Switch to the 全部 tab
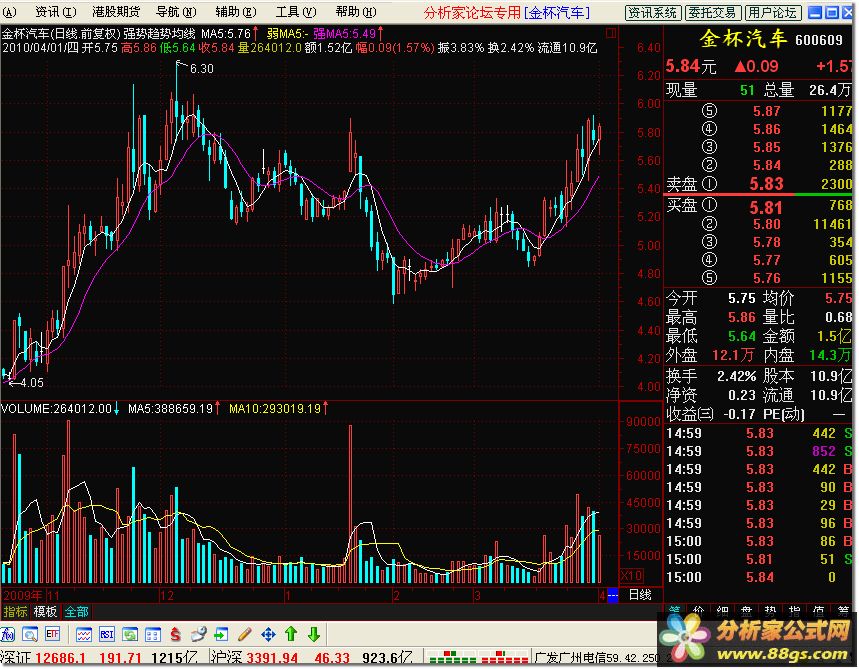The width and height of the screenshot is (859, 669). (77, 612)
